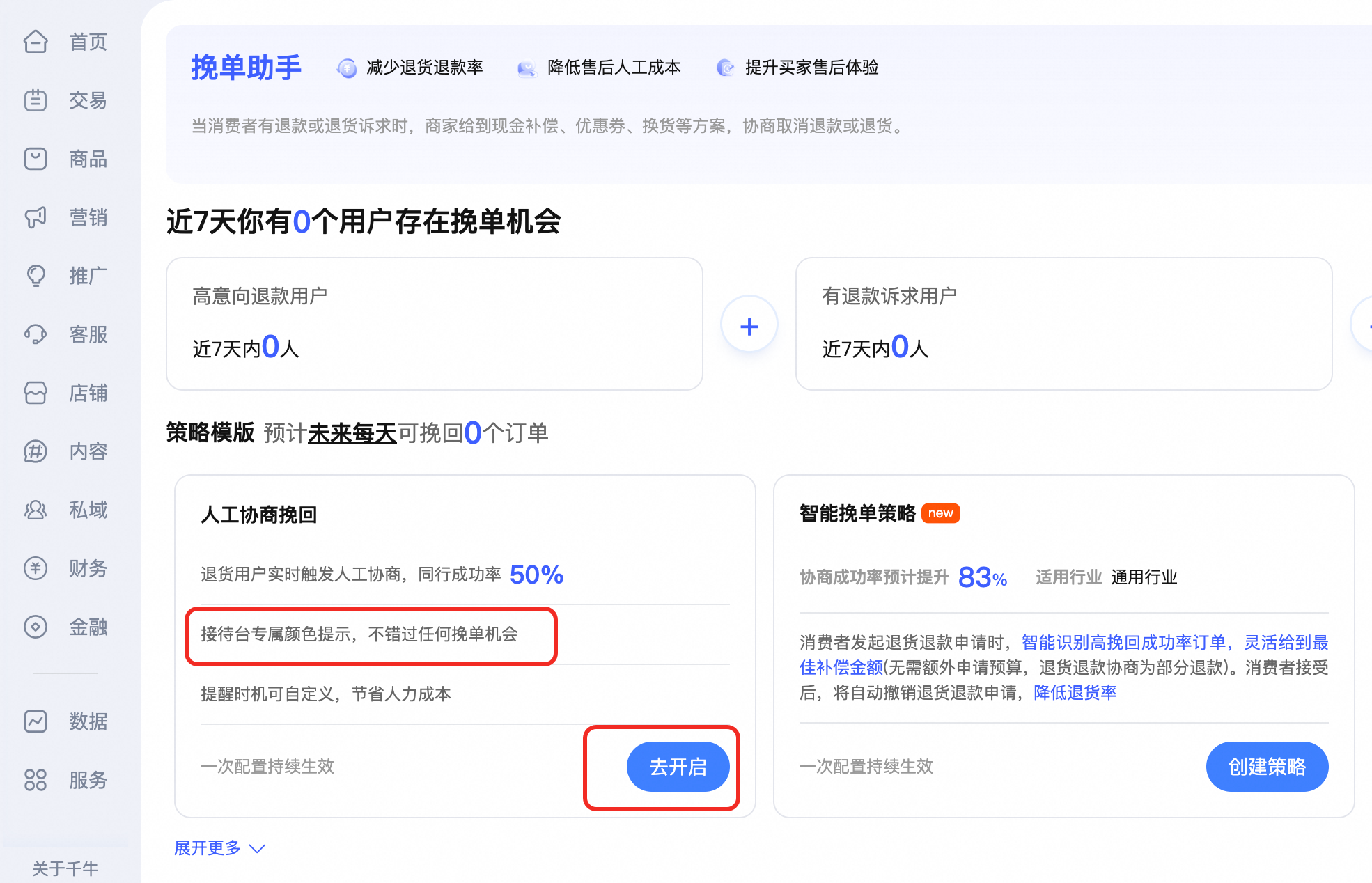Open the 客服 menu label
Viewport: 1372px width, 883px height.
(x=88, y=334)
